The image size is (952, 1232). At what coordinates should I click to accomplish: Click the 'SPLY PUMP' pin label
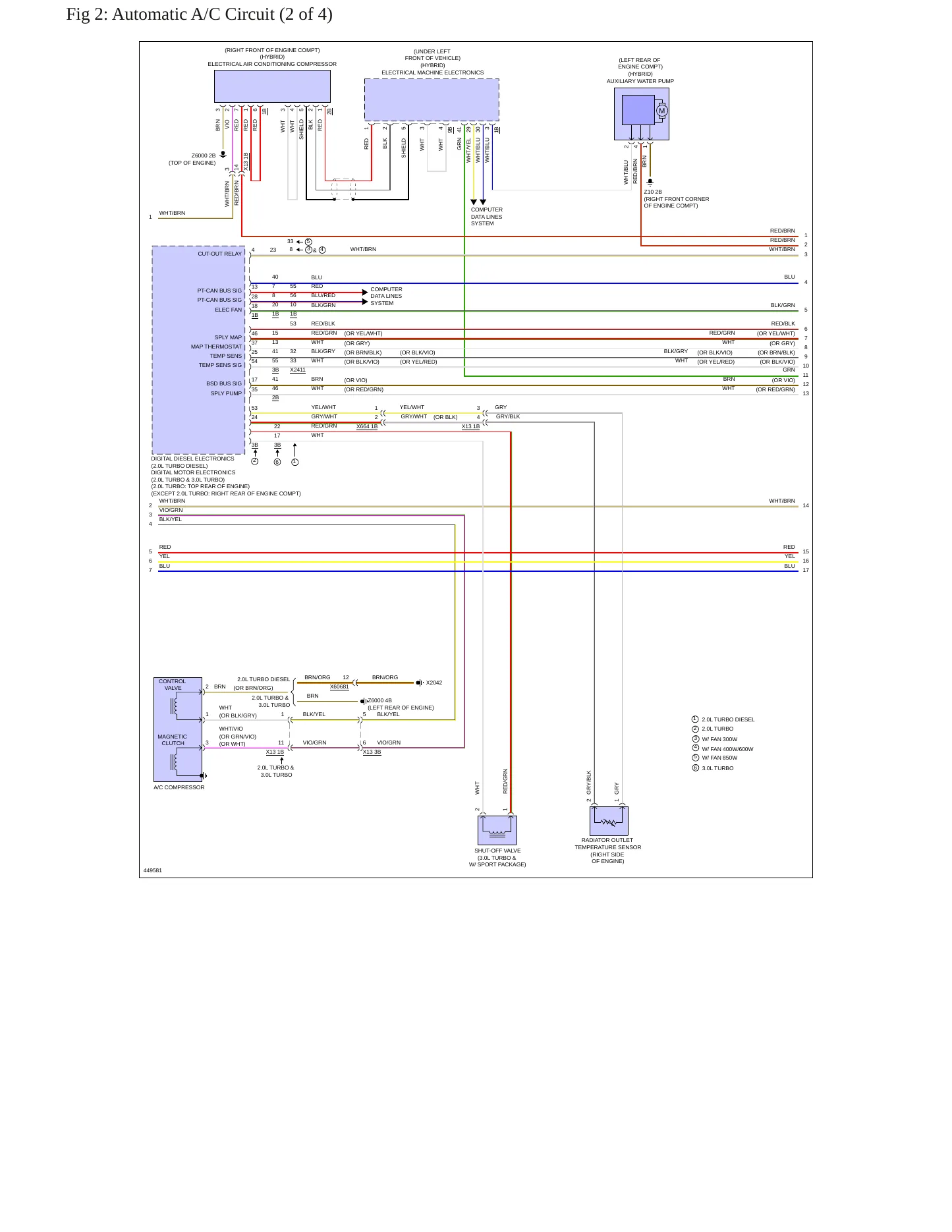click(x=226, y=393)
